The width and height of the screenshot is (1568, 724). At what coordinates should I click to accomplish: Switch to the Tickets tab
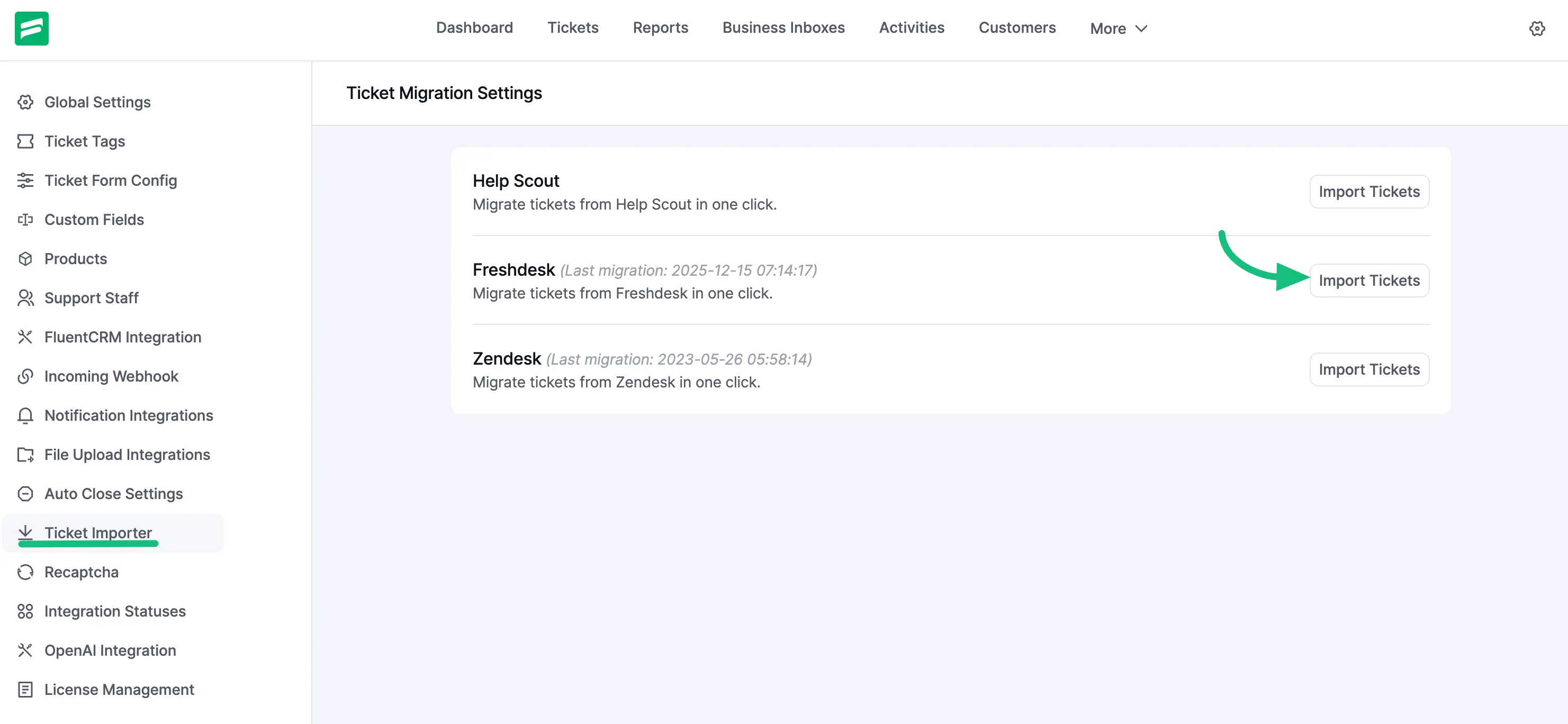pyautogui.click(x=573, y=28)
